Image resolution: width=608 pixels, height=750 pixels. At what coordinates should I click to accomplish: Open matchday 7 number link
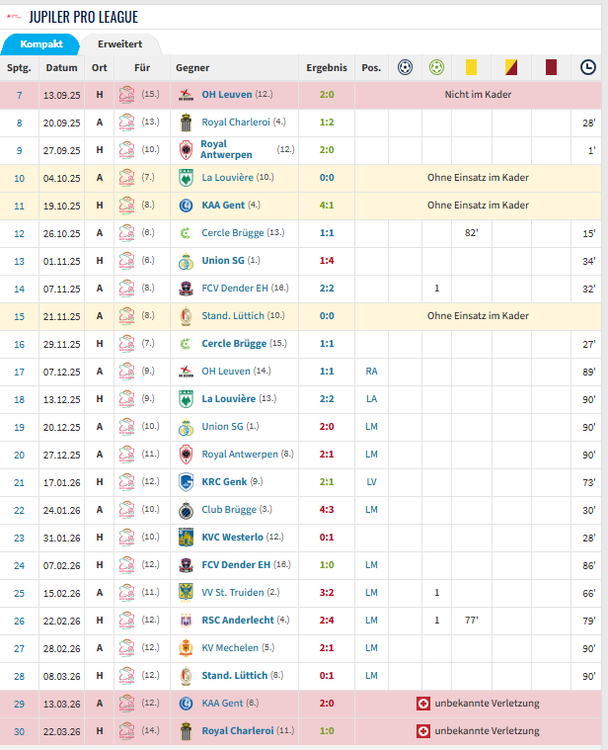click(x=19, y=95)
